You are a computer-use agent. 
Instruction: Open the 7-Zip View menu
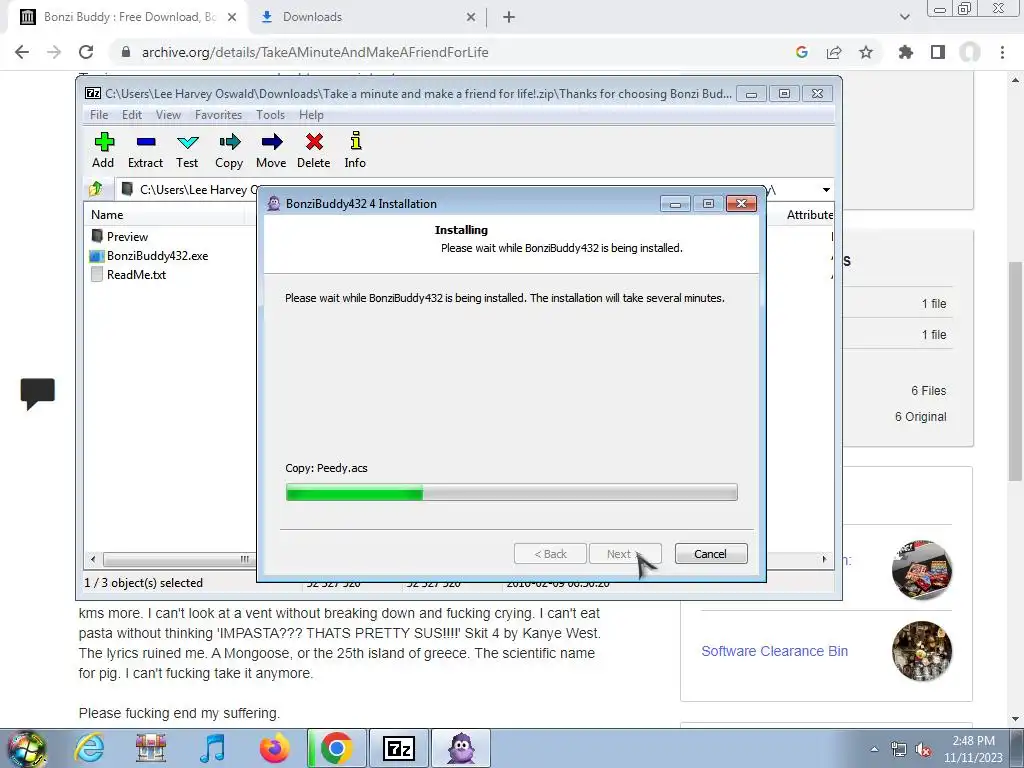168,115
